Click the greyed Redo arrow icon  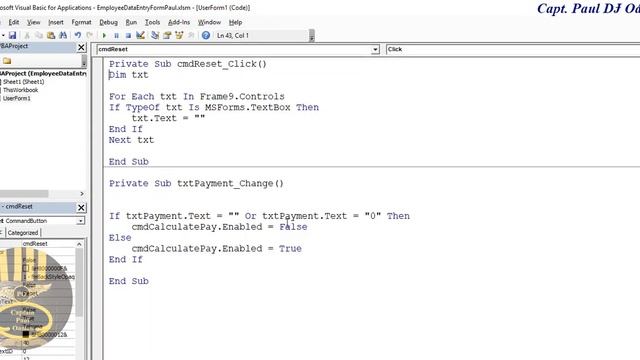pyautogui.click(x=89, y=36)
